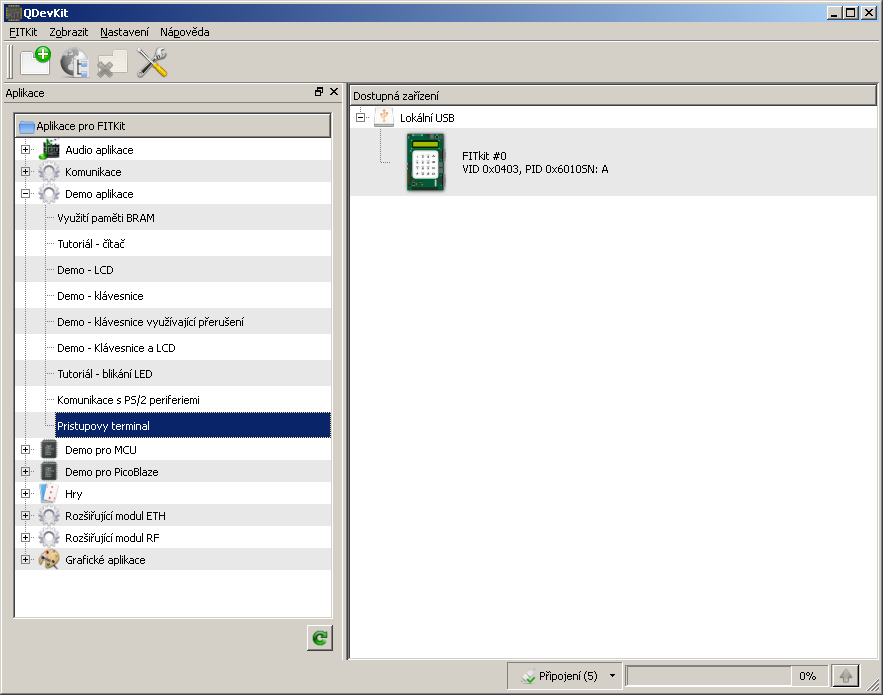The image size is (883, 695).
Task: Expand the Hry node
Action: (25, 494)
